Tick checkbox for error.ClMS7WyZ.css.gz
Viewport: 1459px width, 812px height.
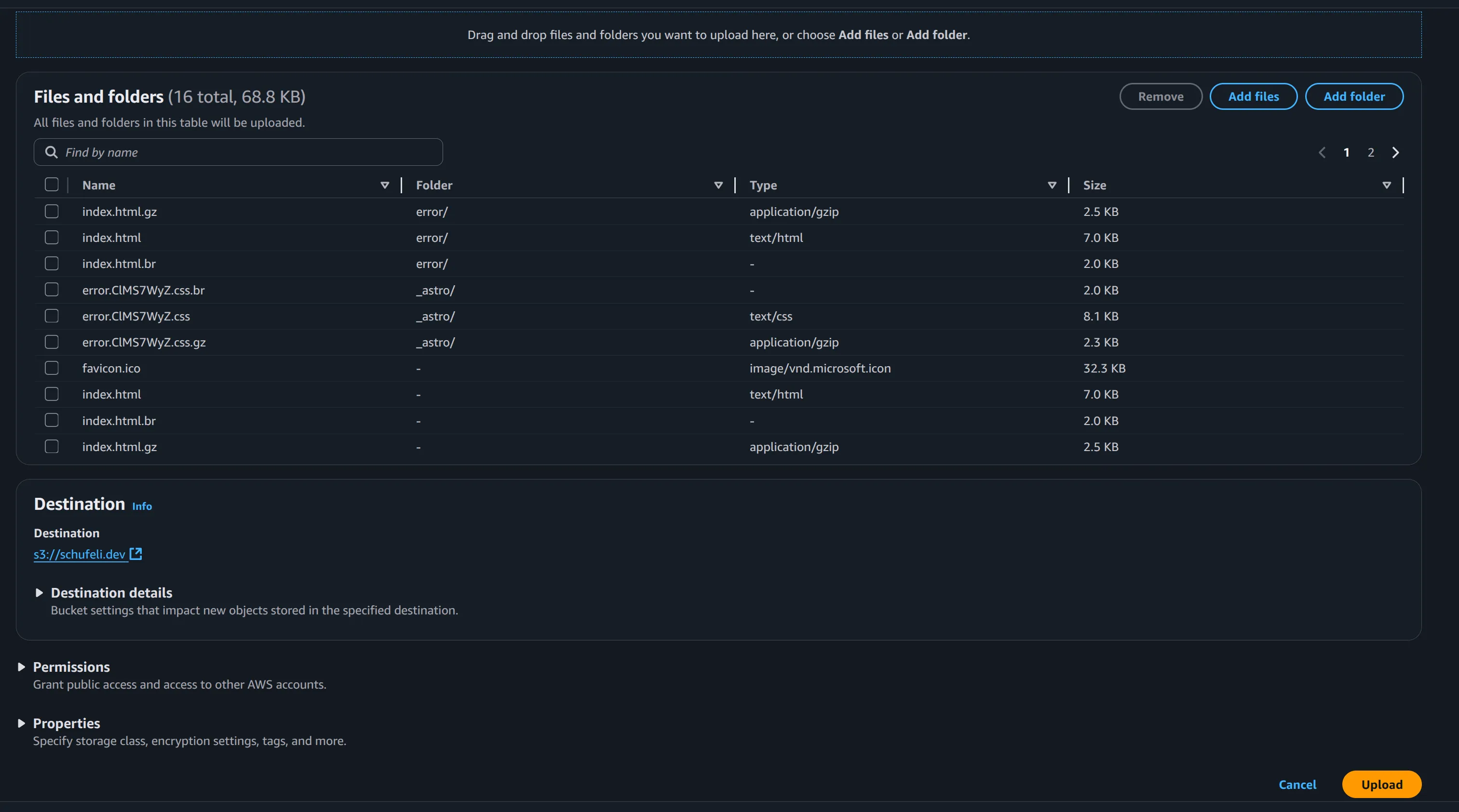52,342
